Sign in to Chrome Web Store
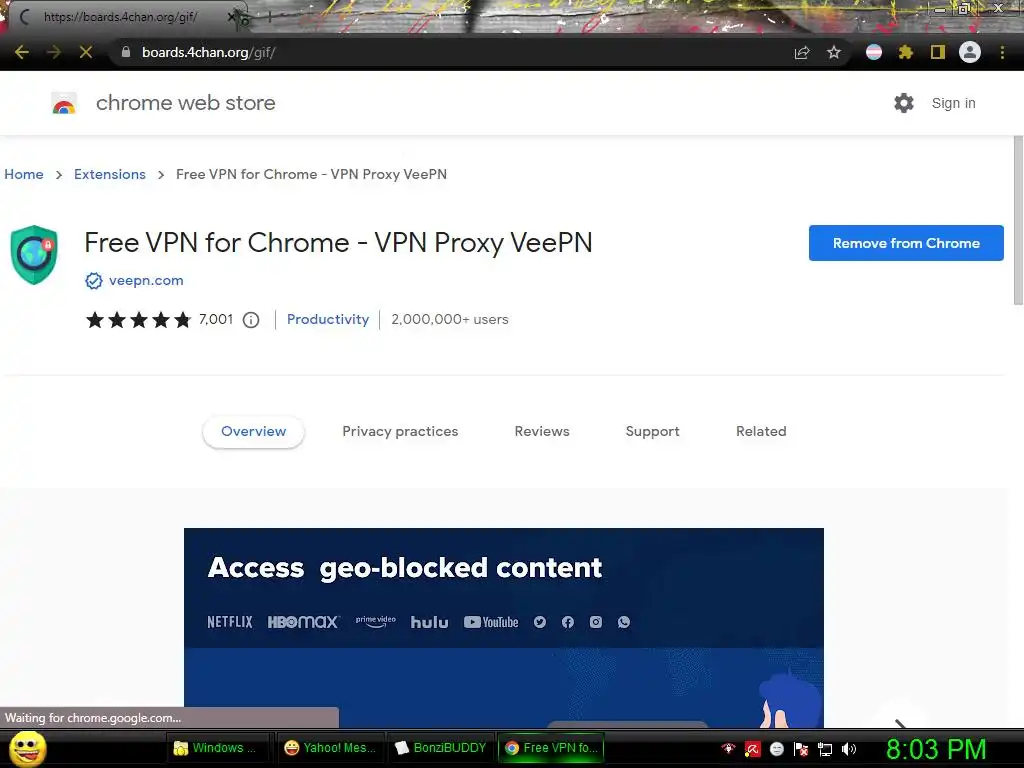This screenshot has width=1024, height=768. click(x=953, y=103)
